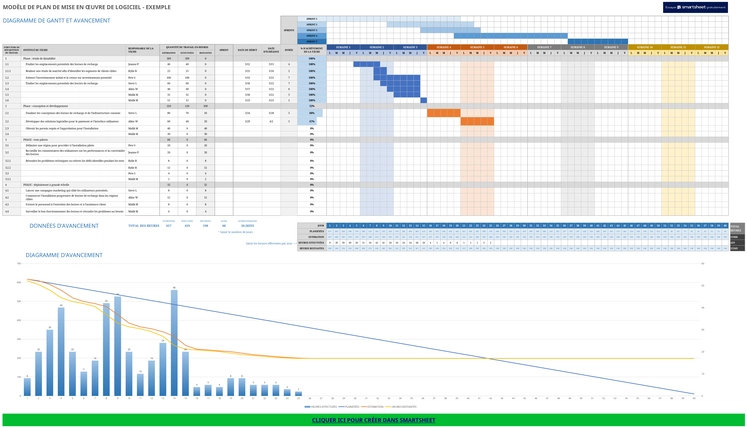Screen dimensions: 747x428
Task: Select the 'Développer des solutions logicielles' task cell
Action: click(x=74, y=122)
